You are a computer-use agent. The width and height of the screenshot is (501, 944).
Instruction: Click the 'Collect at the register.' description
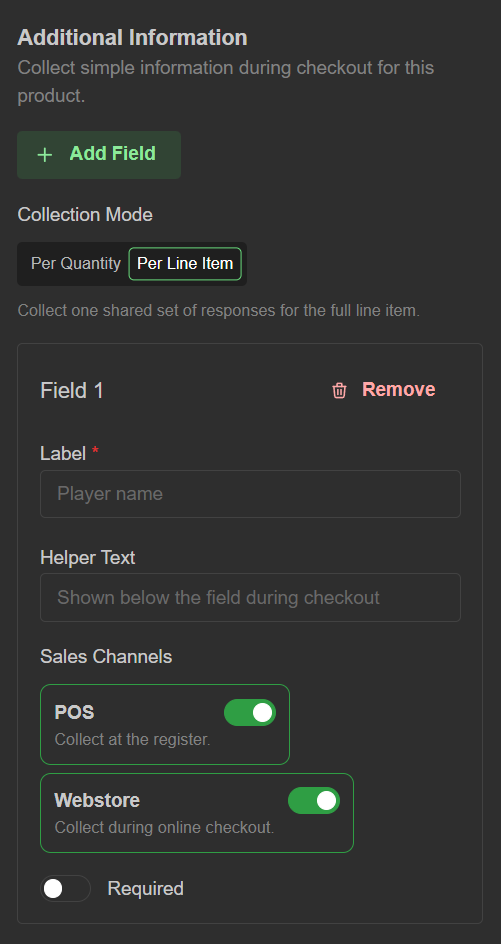[x=132, y=739]
